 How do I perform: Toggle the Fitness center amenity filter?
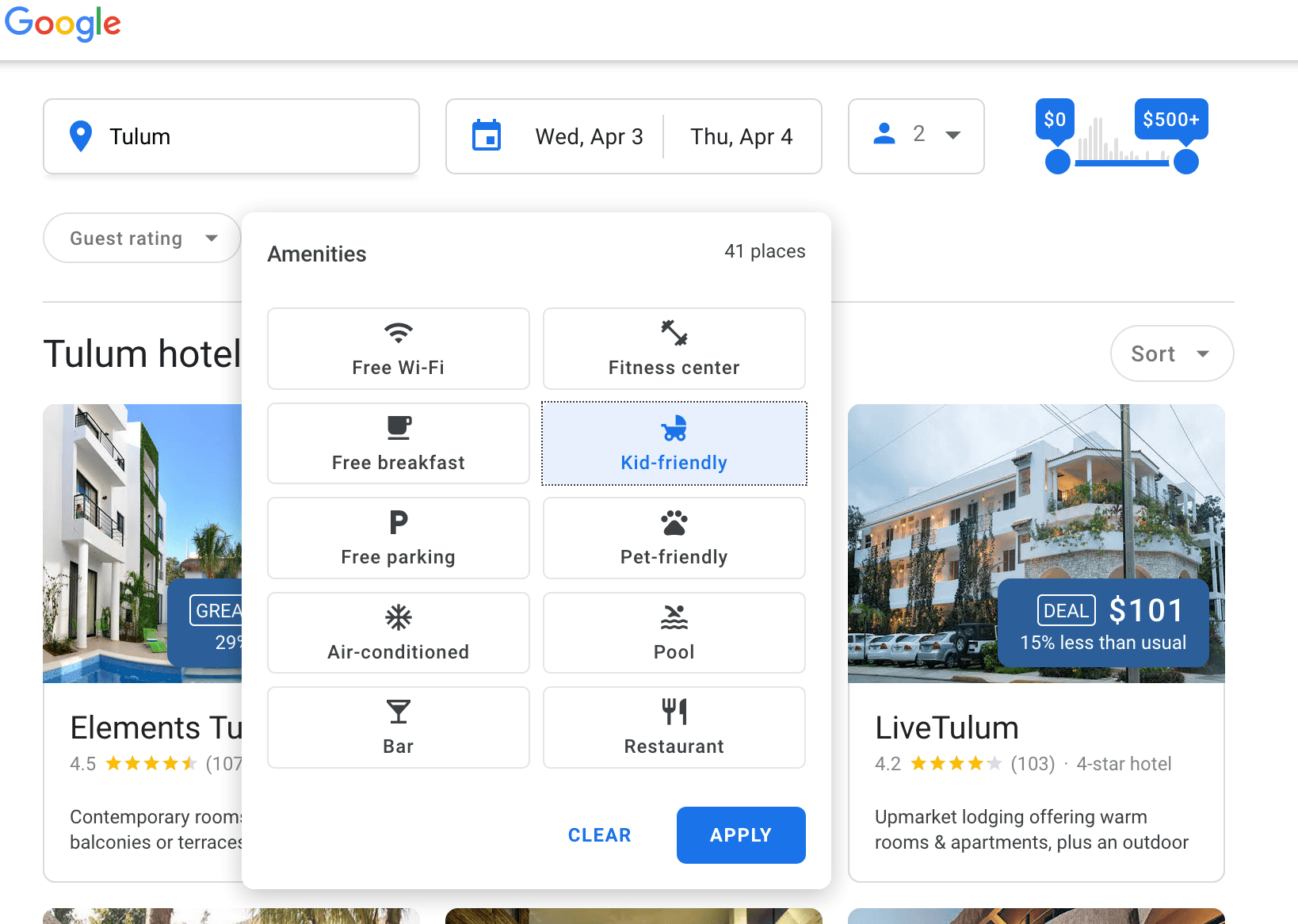coord(674,349)
